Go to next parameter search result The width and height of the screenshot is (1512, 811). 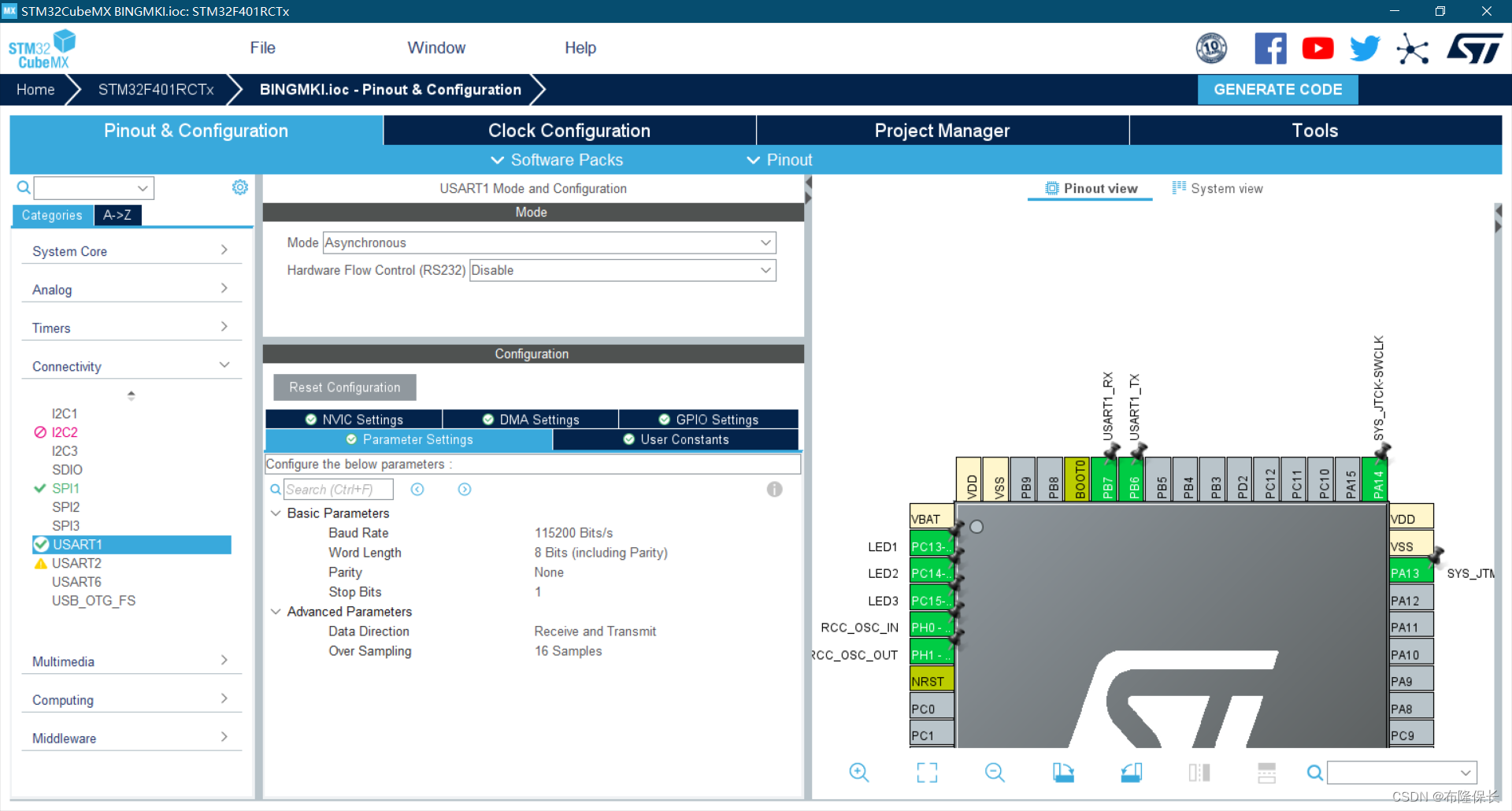click(x=465, y=490)
